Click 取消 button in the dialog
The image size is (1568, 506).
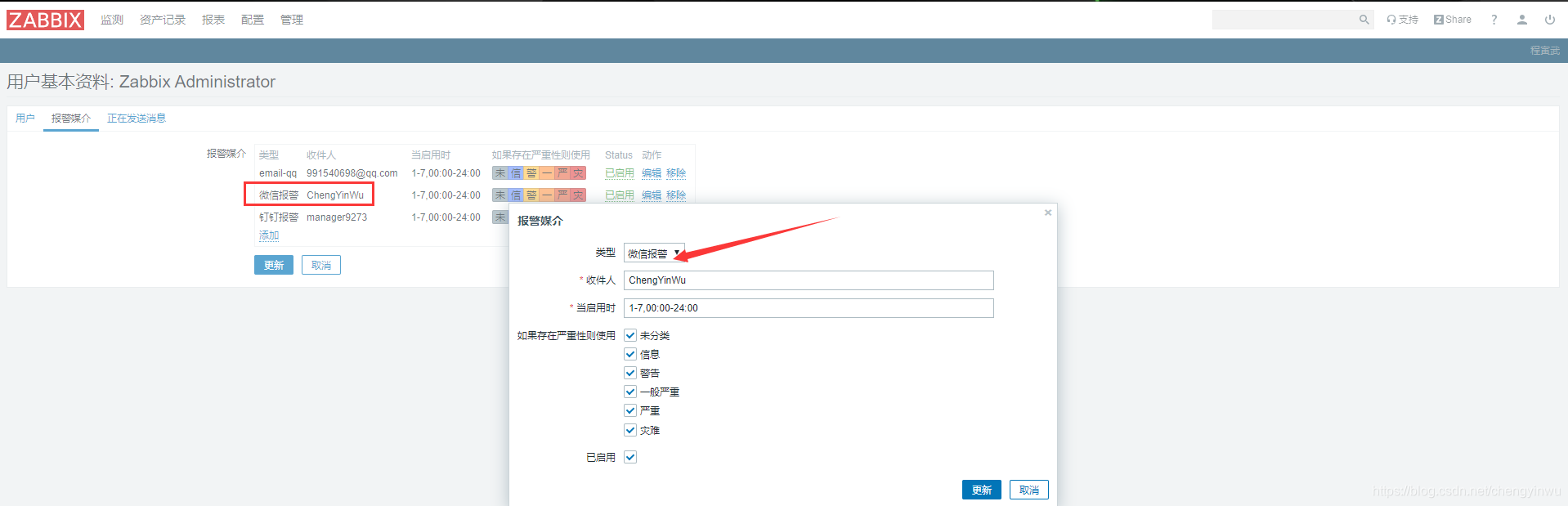click(1029, 490)
